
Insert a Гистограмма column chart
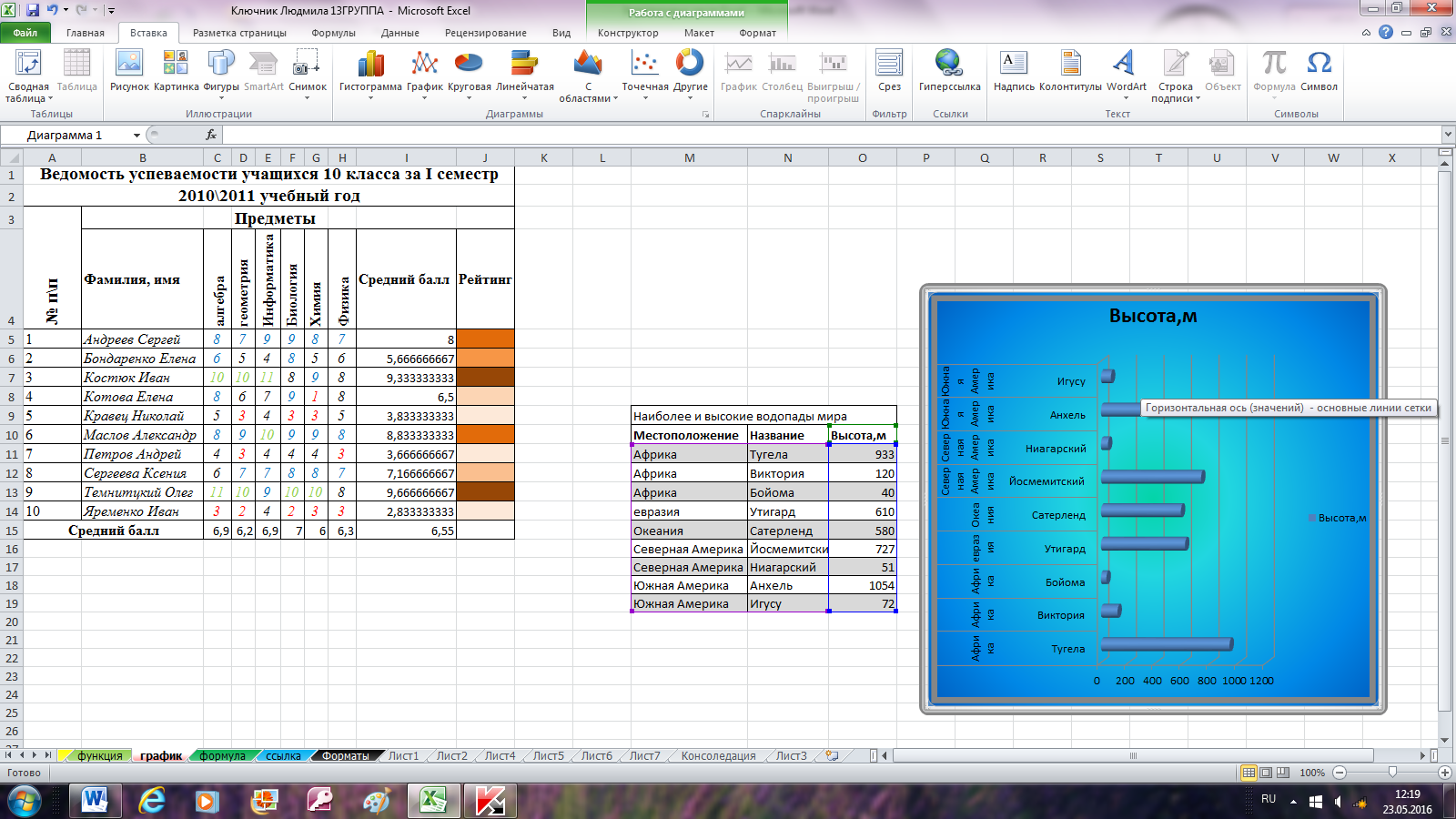370,73
